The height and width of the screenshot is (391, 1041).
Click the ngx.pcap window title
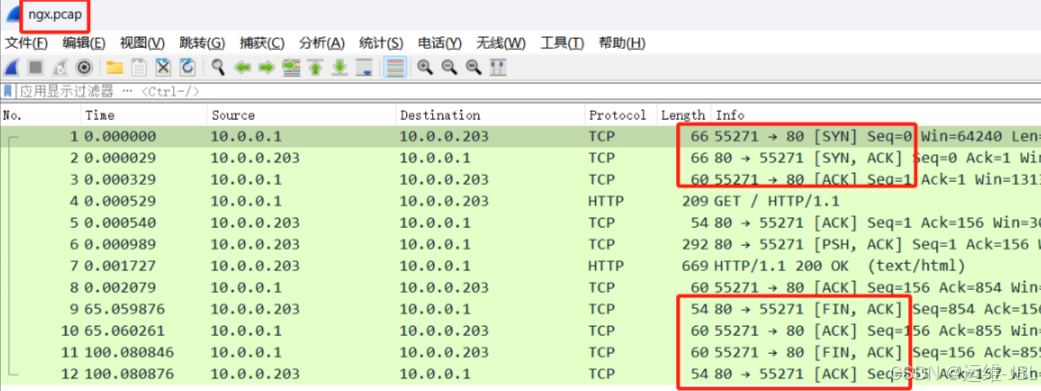(56, 16)
